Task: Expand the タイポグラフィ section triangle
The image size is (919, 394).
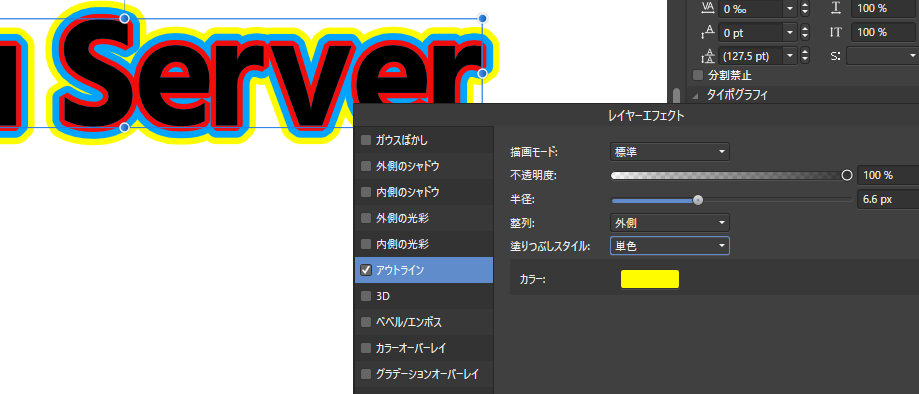Action: coord(696,95)
